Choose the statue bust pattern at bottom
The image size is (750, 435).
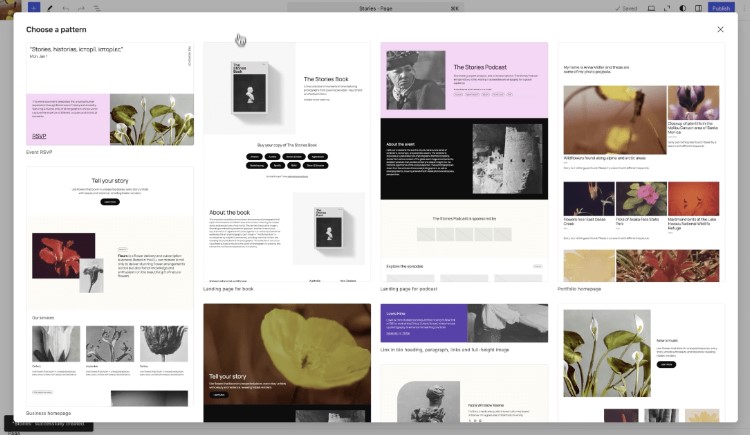[x=464, y=393]
